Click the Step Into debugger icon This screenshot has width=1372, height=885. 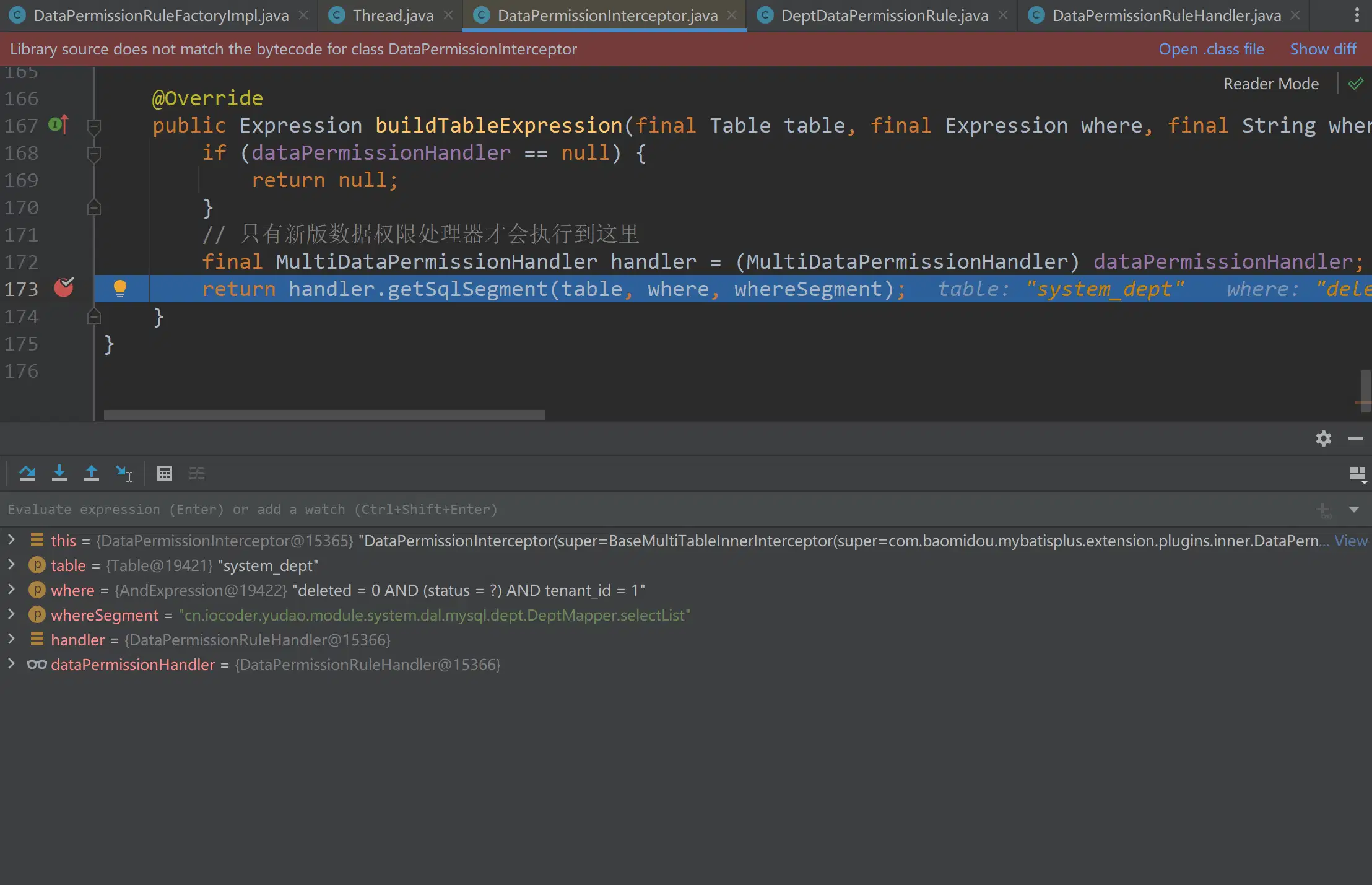point(59,473)
